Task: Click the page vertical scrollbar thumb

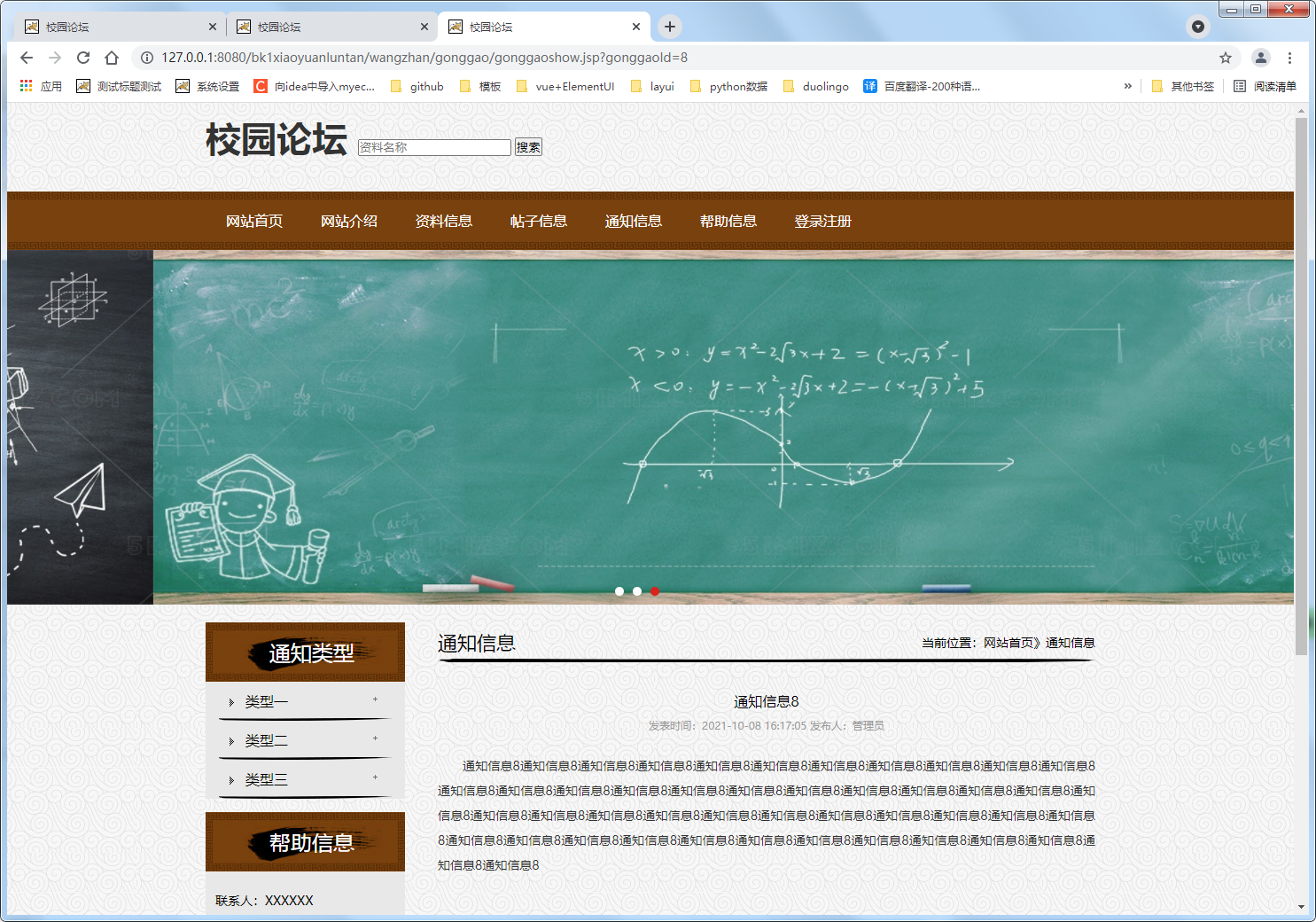Action: point(1301,386)
